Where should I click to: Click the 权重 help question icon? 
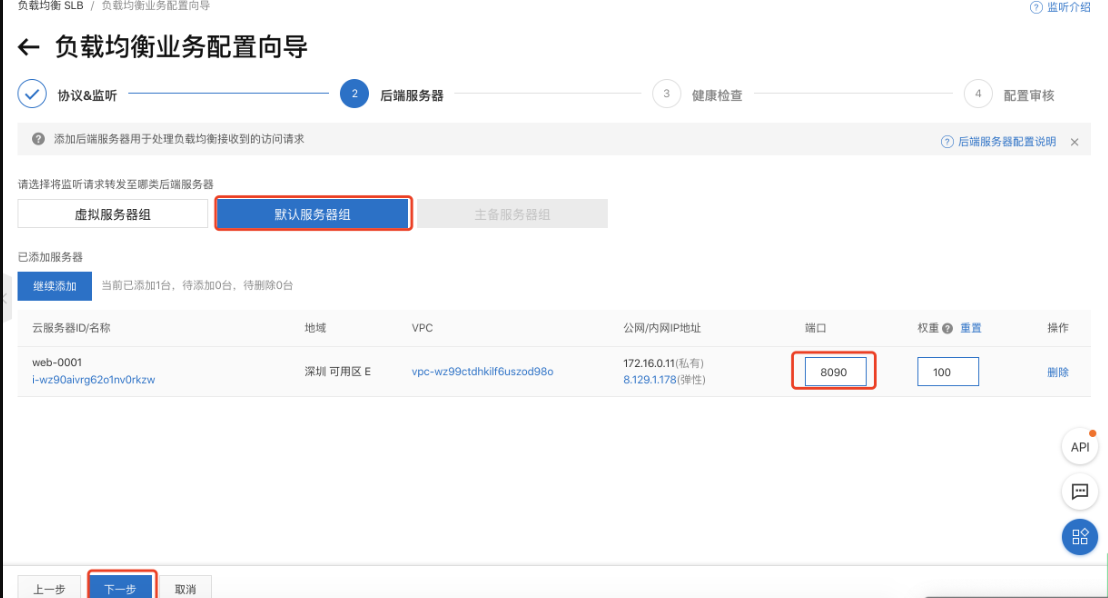948,329
